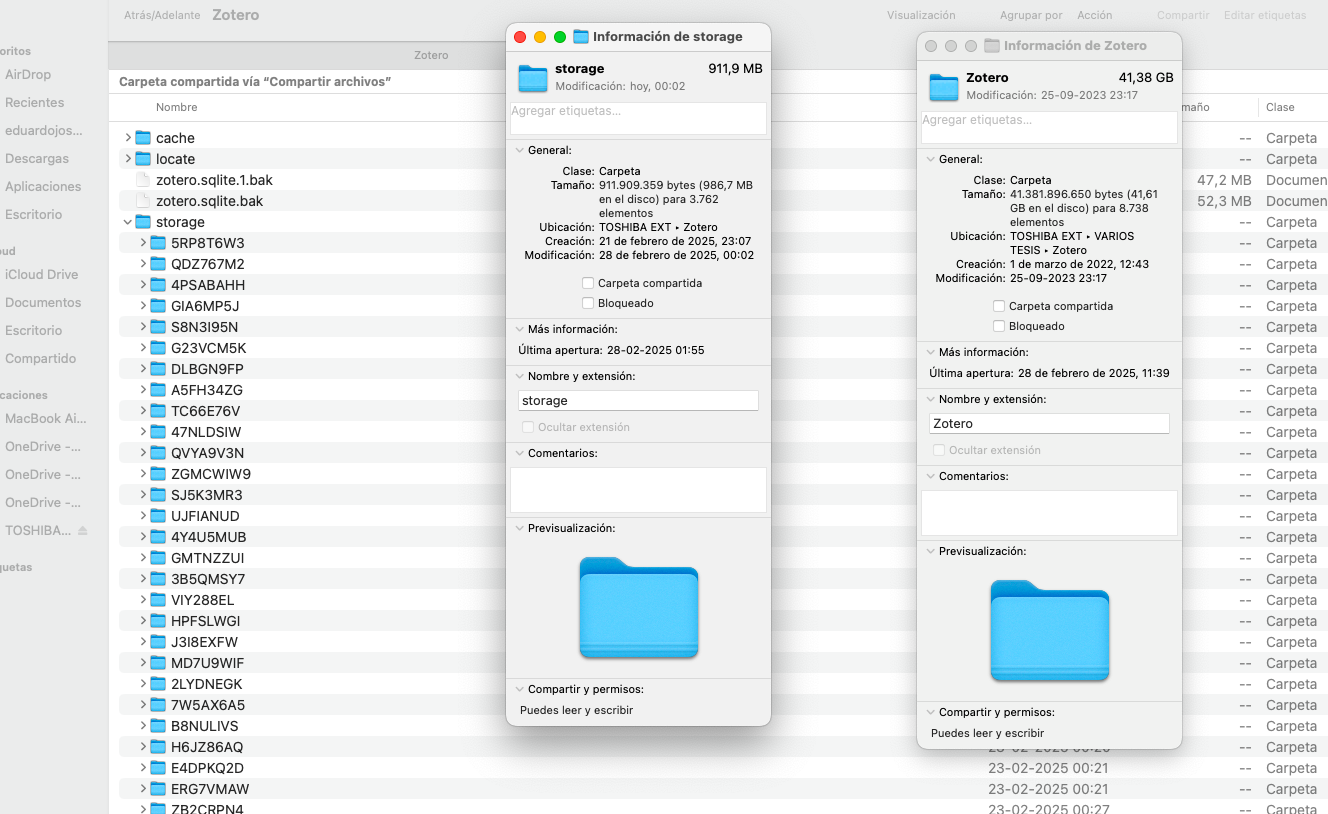Viewport: 1328px width, 814px height.
Task: Click storage folder icon in info header
Action: pos(533,77)
